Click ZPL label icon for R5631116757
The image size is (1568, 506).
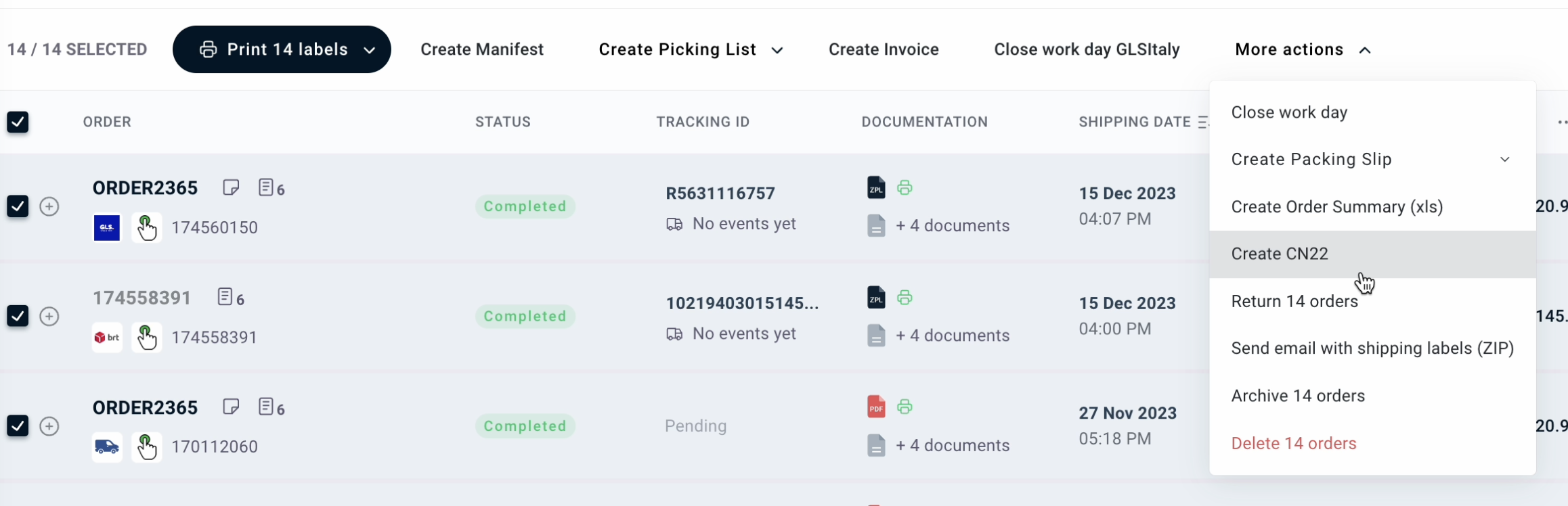point(876,187)
